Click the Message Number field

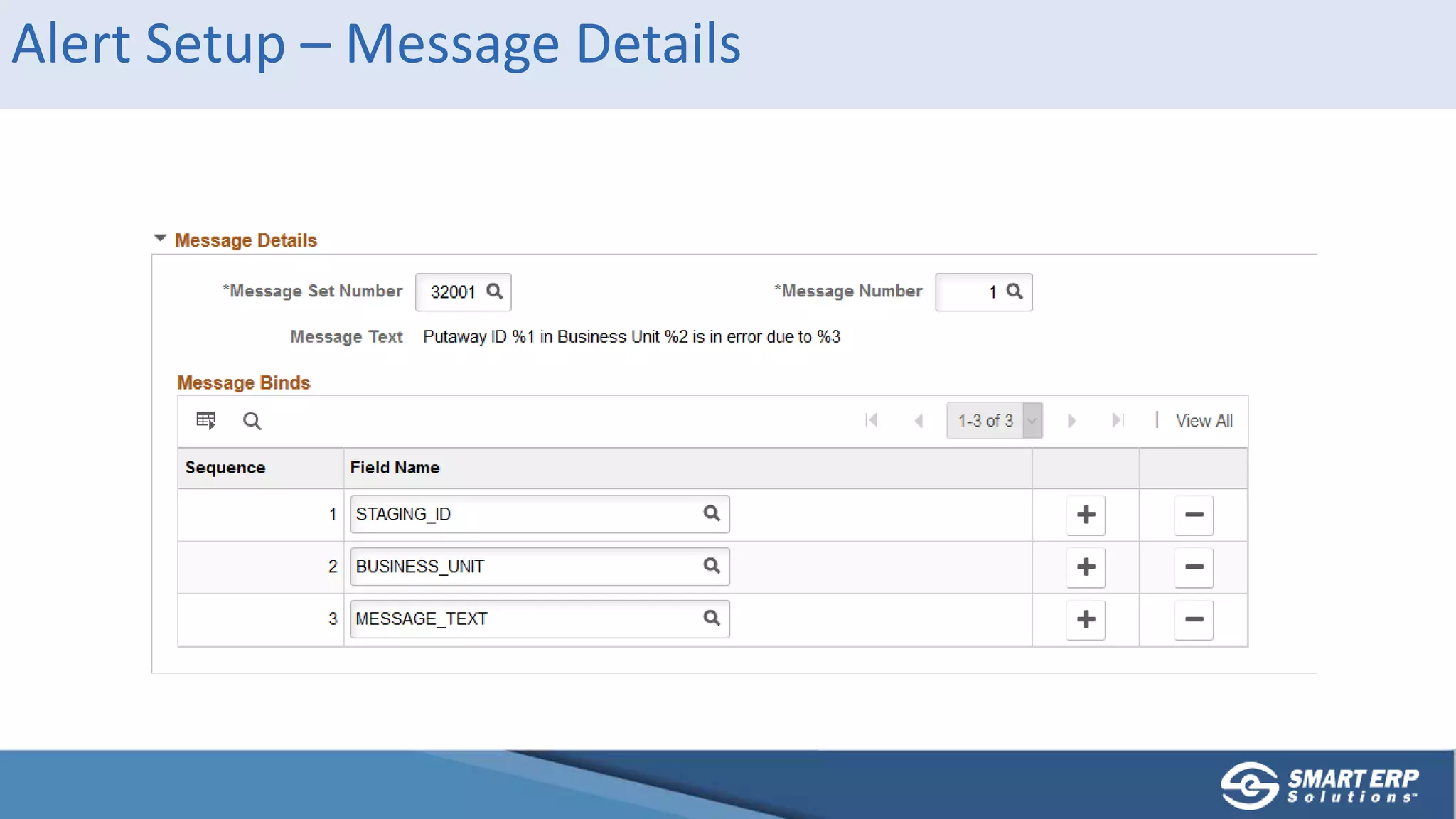(x=983, y=292)
